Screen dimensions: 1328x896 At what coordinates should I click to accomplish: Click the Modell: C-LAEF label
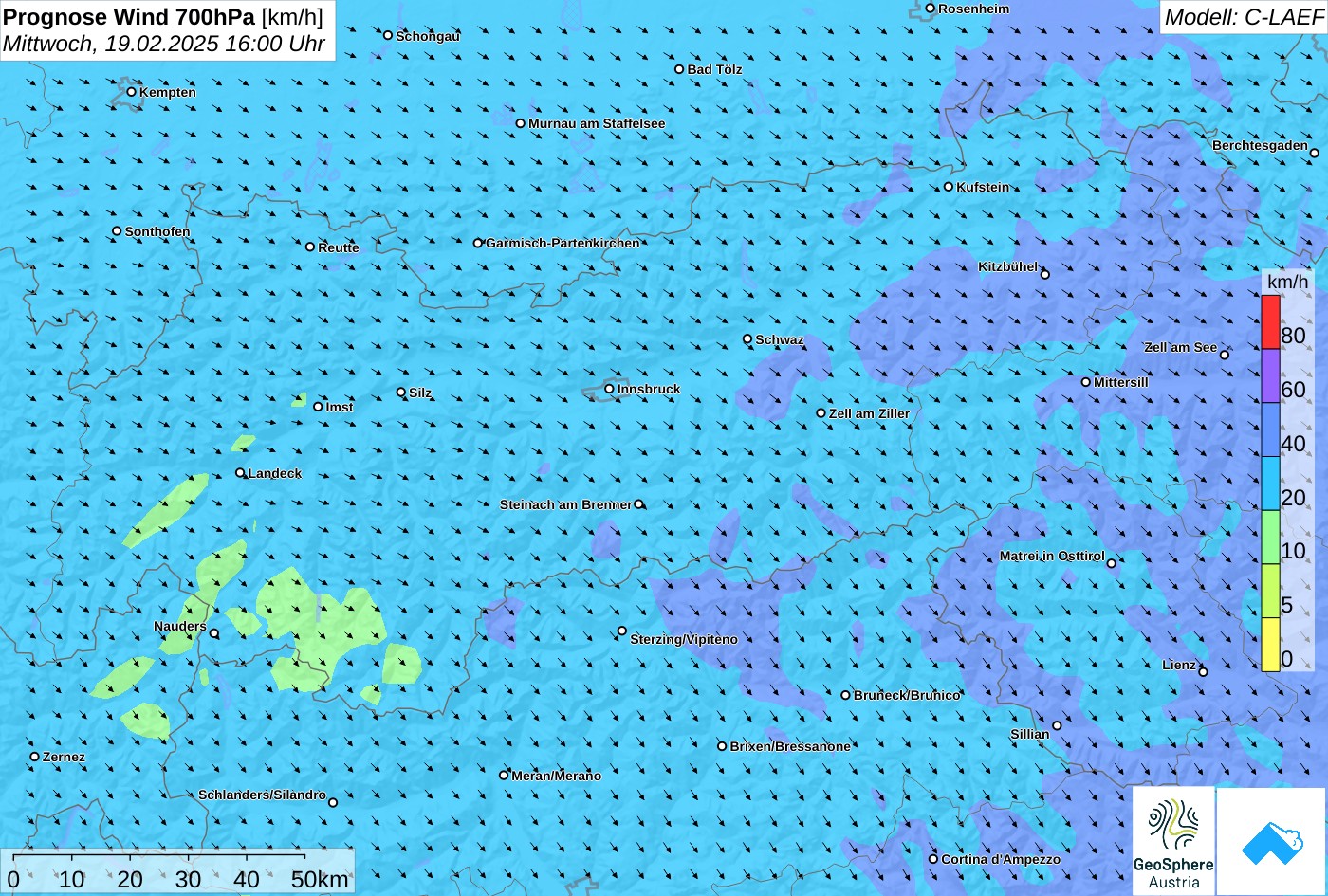pos(1243,17)
